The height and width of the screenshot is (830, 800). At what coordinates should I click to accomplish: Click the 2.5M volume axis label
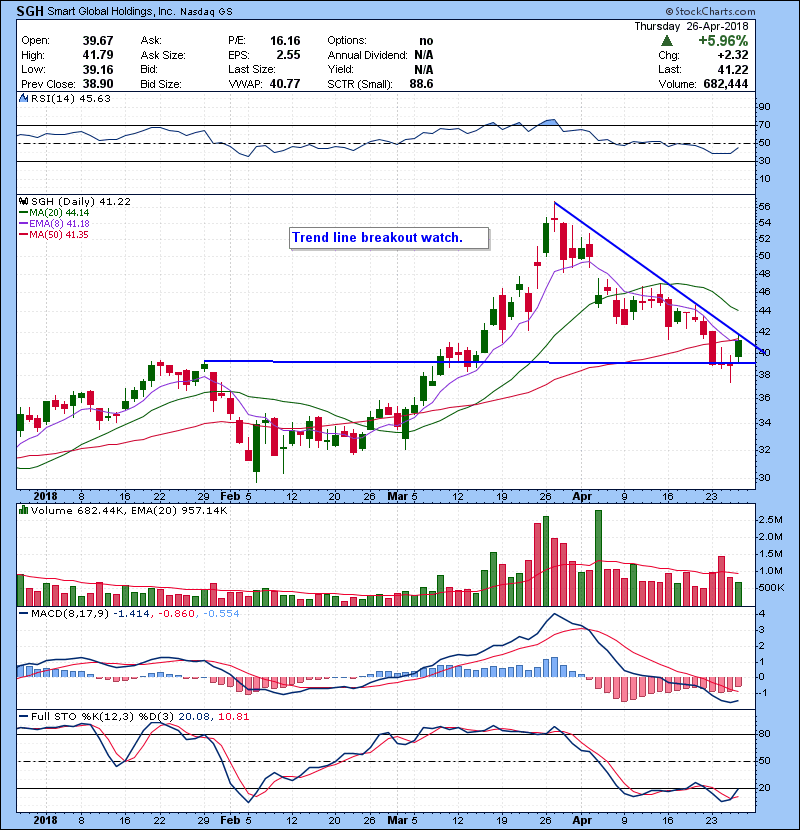[770, 520]
